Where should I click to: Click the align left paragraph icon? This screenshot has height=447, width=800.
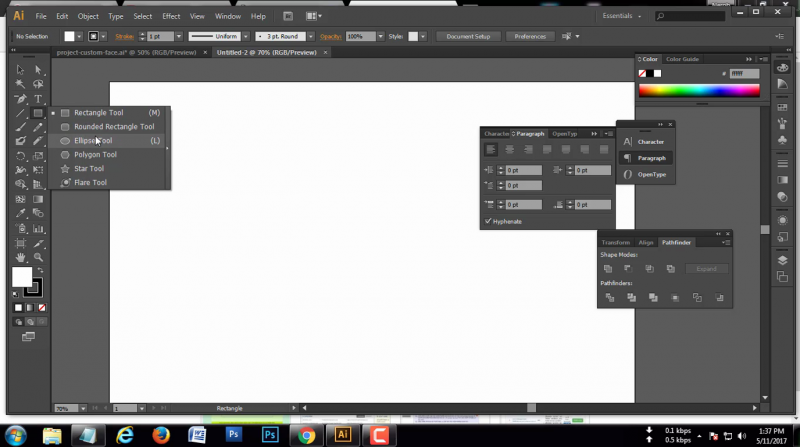pos(491,149)
